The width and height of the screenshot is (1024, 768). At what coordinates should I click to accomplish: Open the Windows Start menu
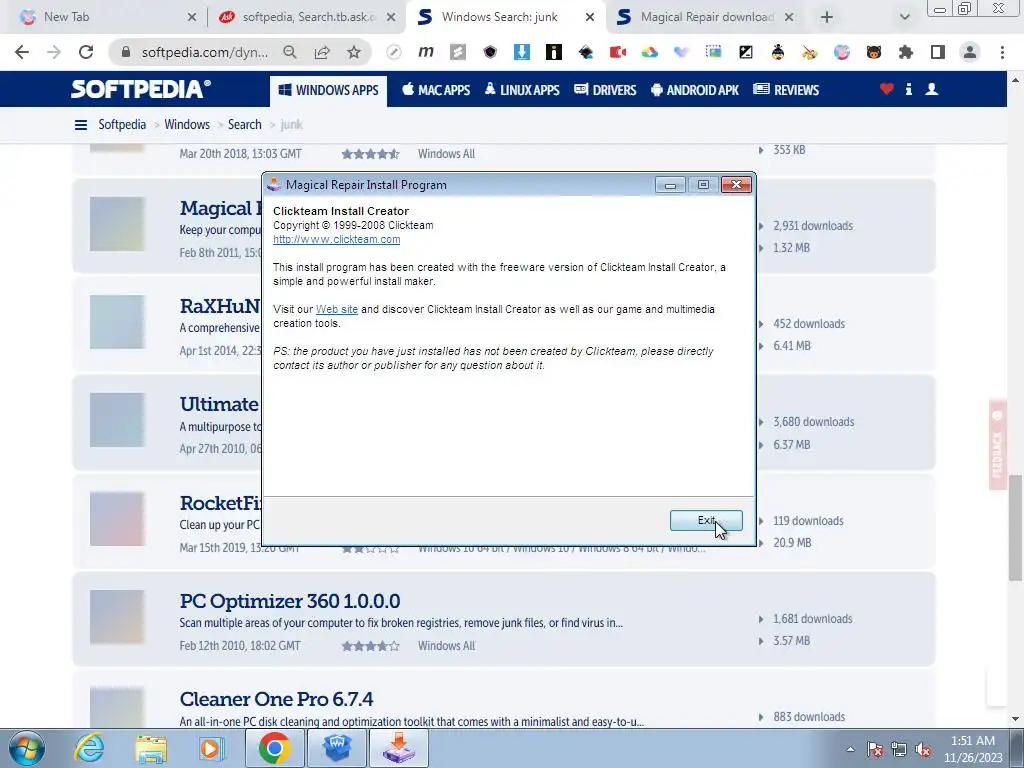click(27, 748)
